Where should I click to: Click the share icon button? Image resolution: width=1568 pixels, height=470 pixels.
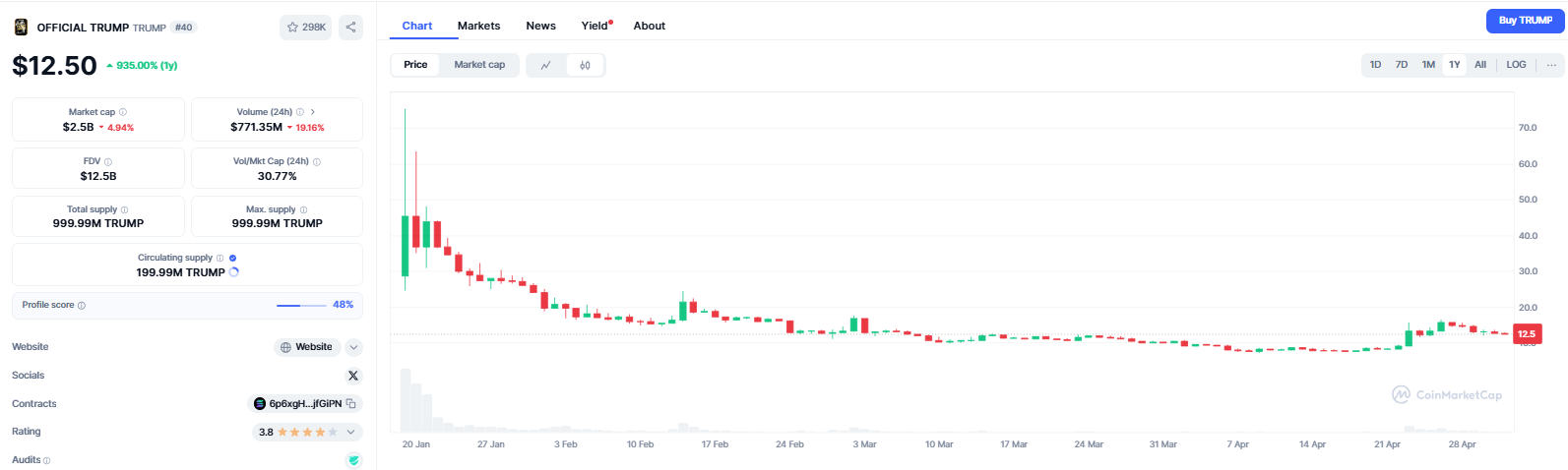coord(350,28)
